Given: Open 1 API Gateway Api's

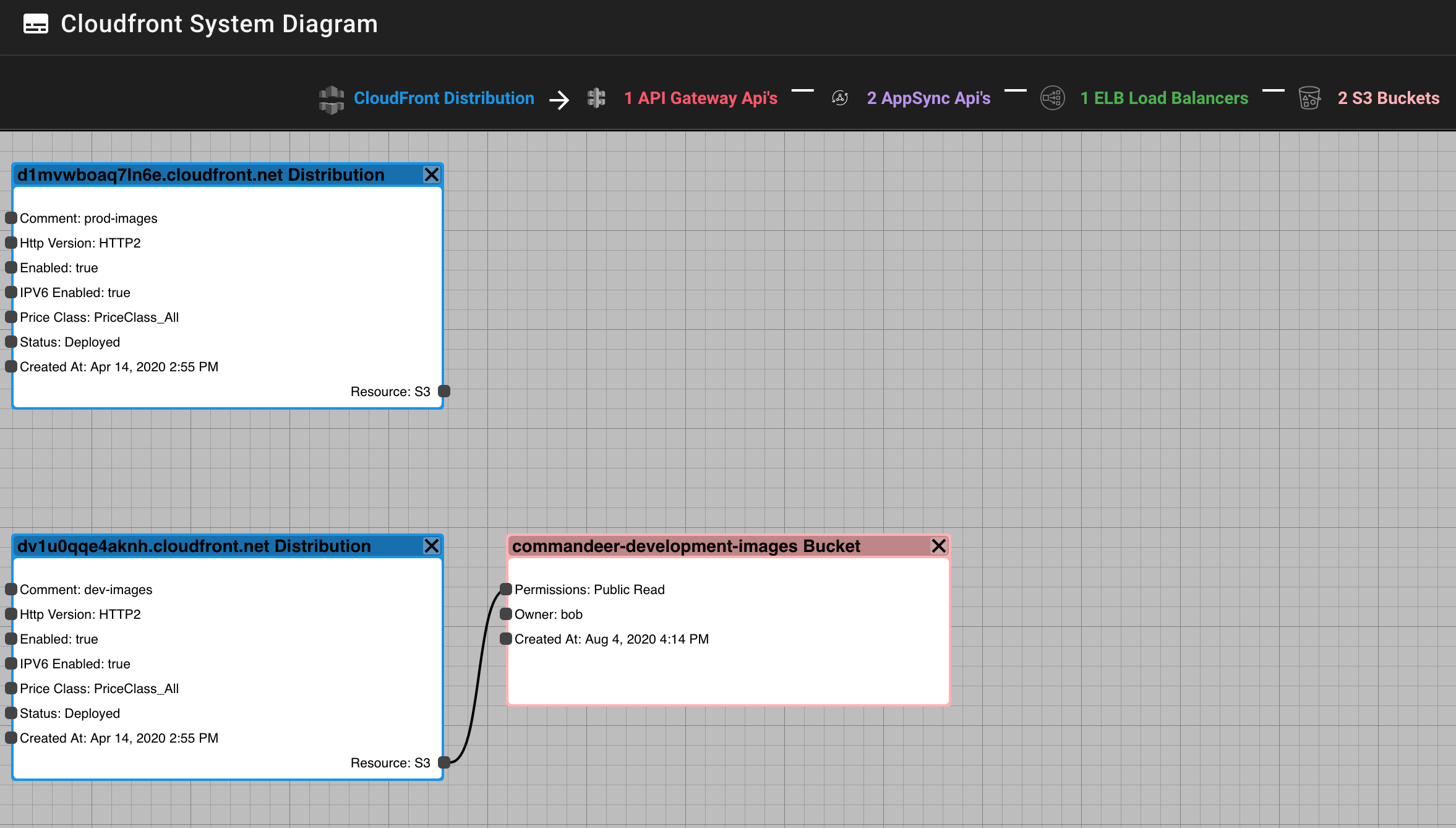Looking at the screenshot, I should [x=700, y=98].
